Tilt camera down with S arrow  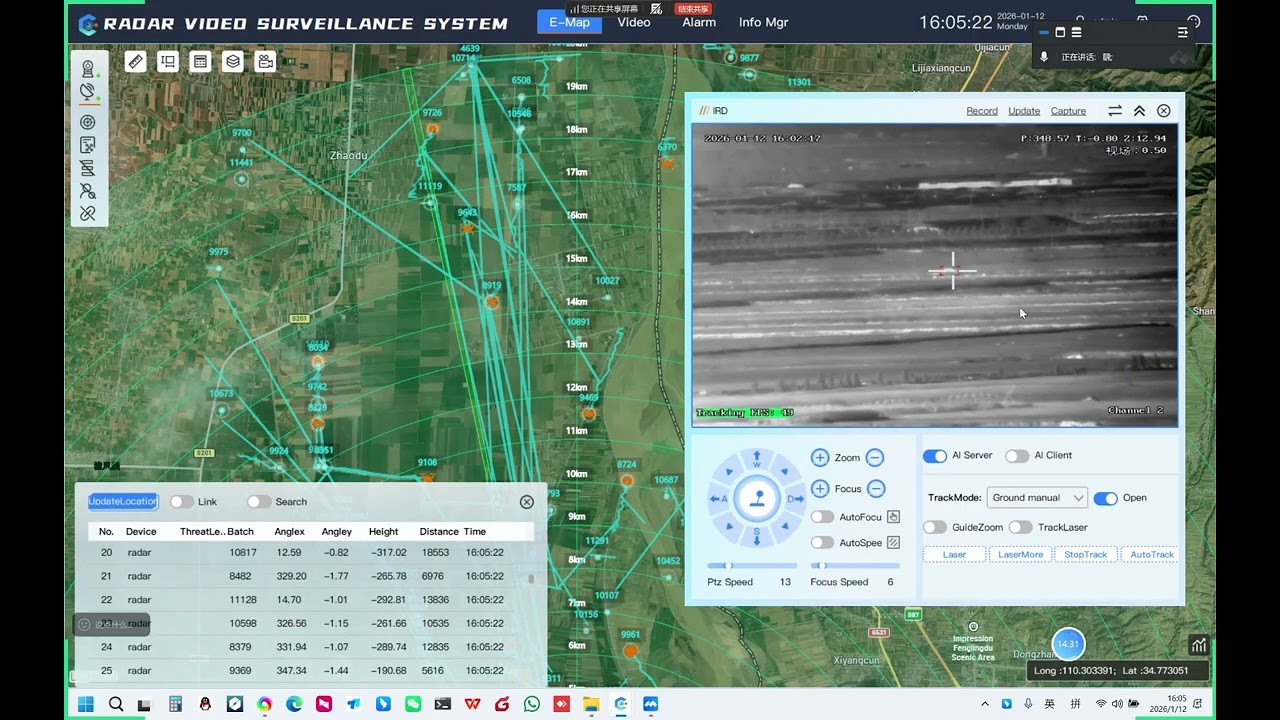coord(757,537)
